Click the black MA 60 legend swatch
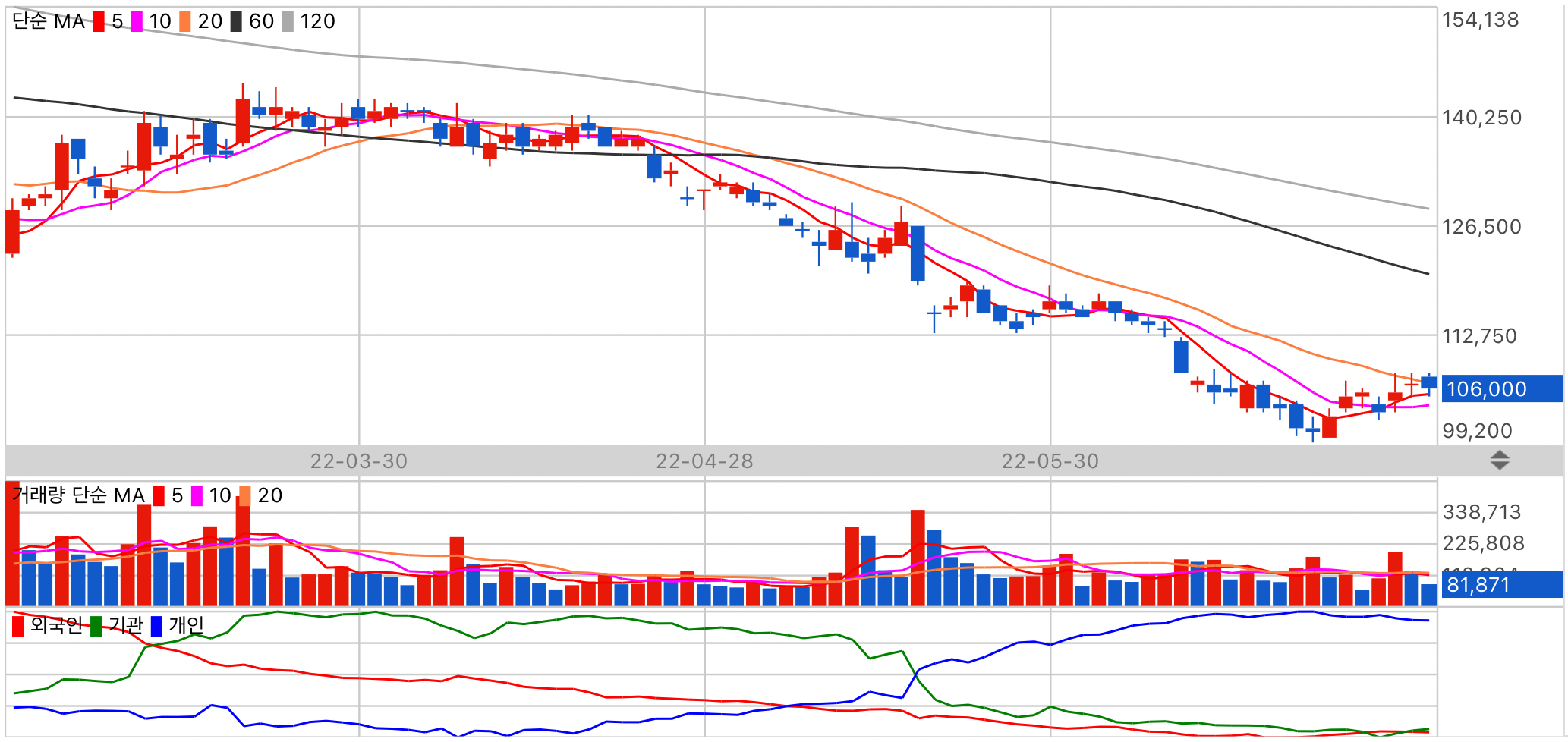Screen dimensions: 1568x742 point(236,21)
